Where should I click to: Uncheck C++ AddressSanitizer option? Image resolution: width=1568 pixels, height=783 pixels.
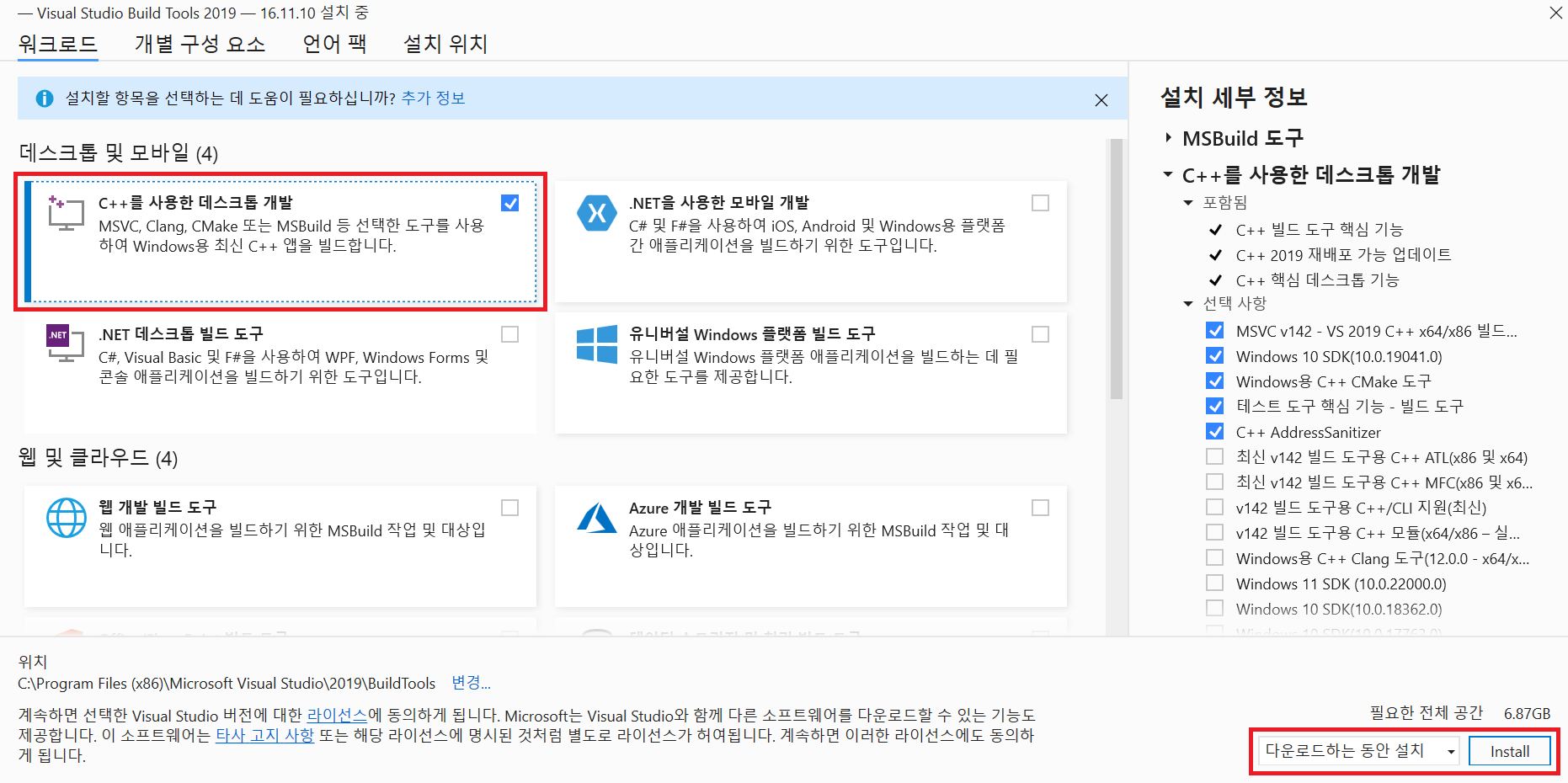point(1214,431)
